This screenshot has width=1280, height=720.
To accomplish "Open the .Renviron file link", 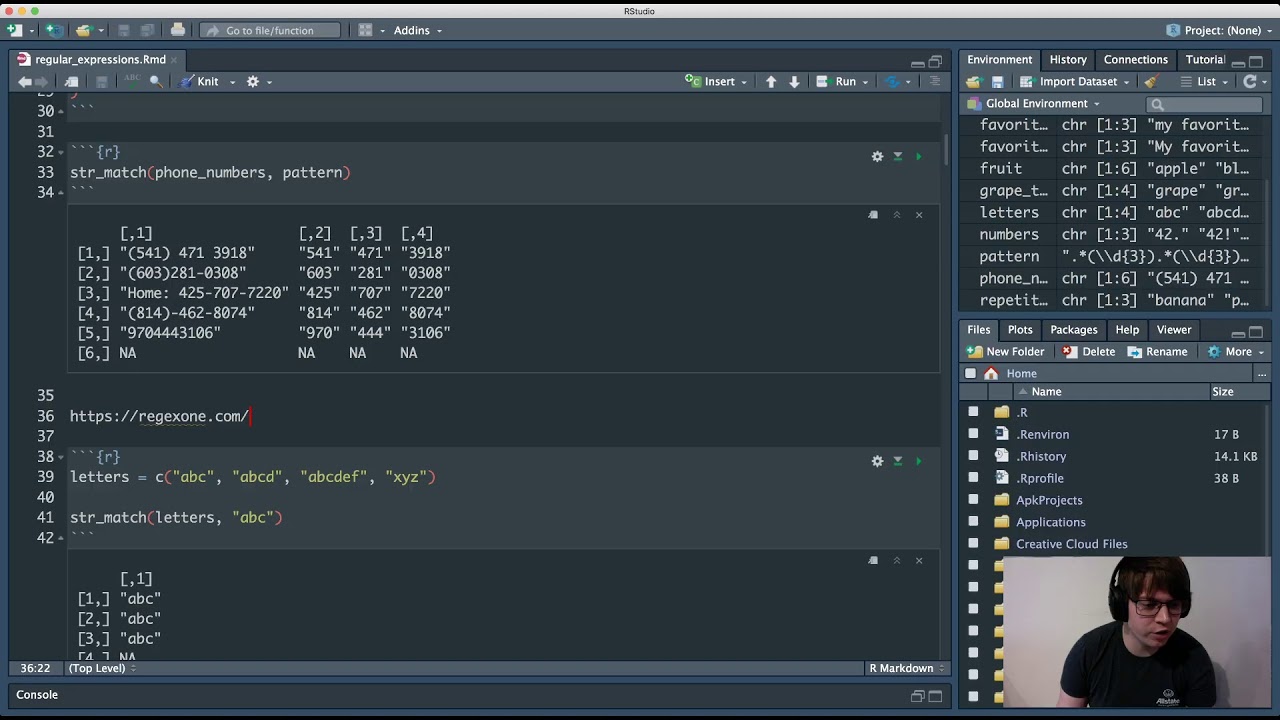I will pyautogui.click(x=1043, y=434).
